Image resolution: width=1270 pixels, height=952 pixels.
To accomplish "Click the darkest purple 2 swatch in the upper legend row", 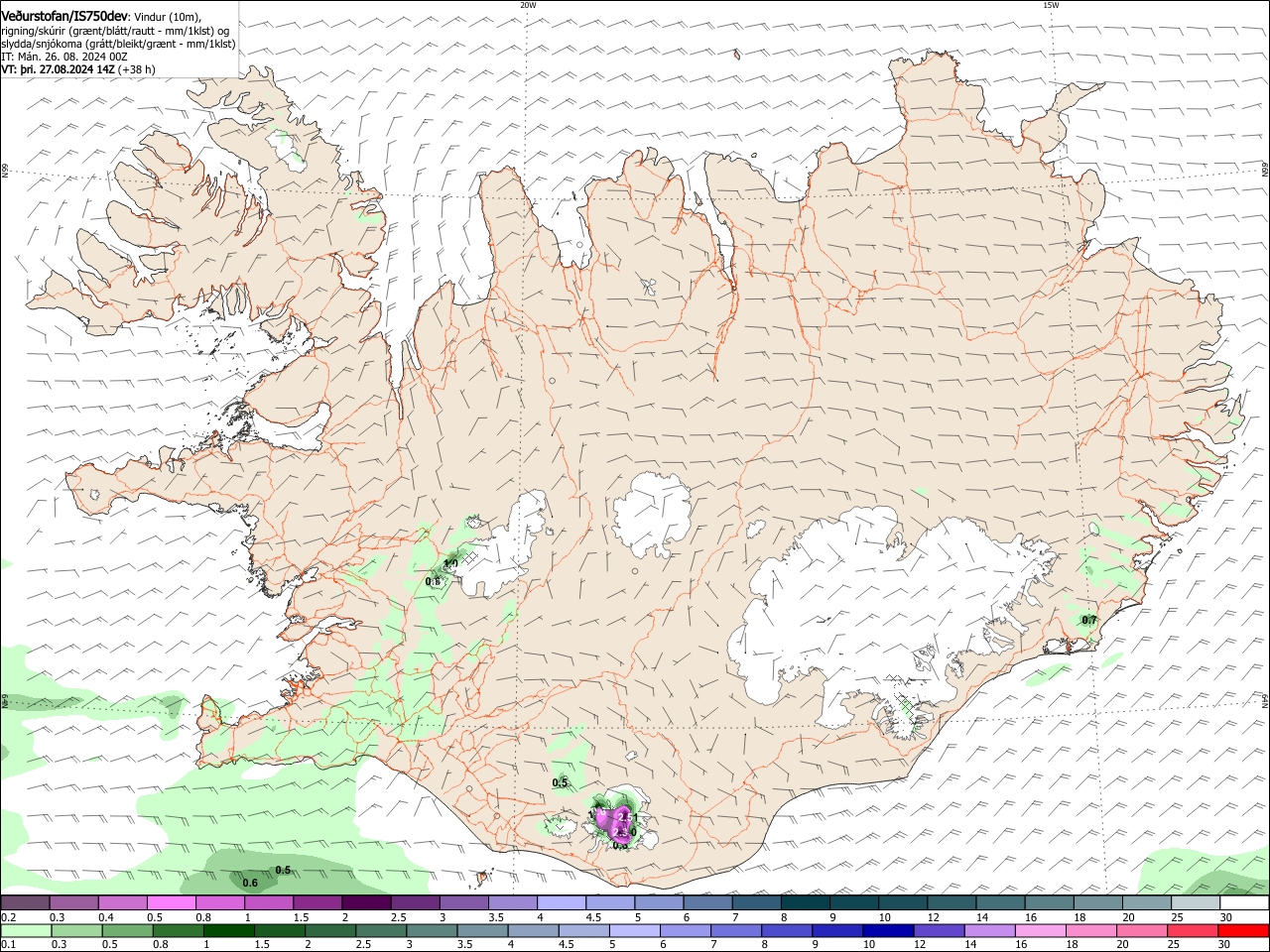I will [365, 903].
